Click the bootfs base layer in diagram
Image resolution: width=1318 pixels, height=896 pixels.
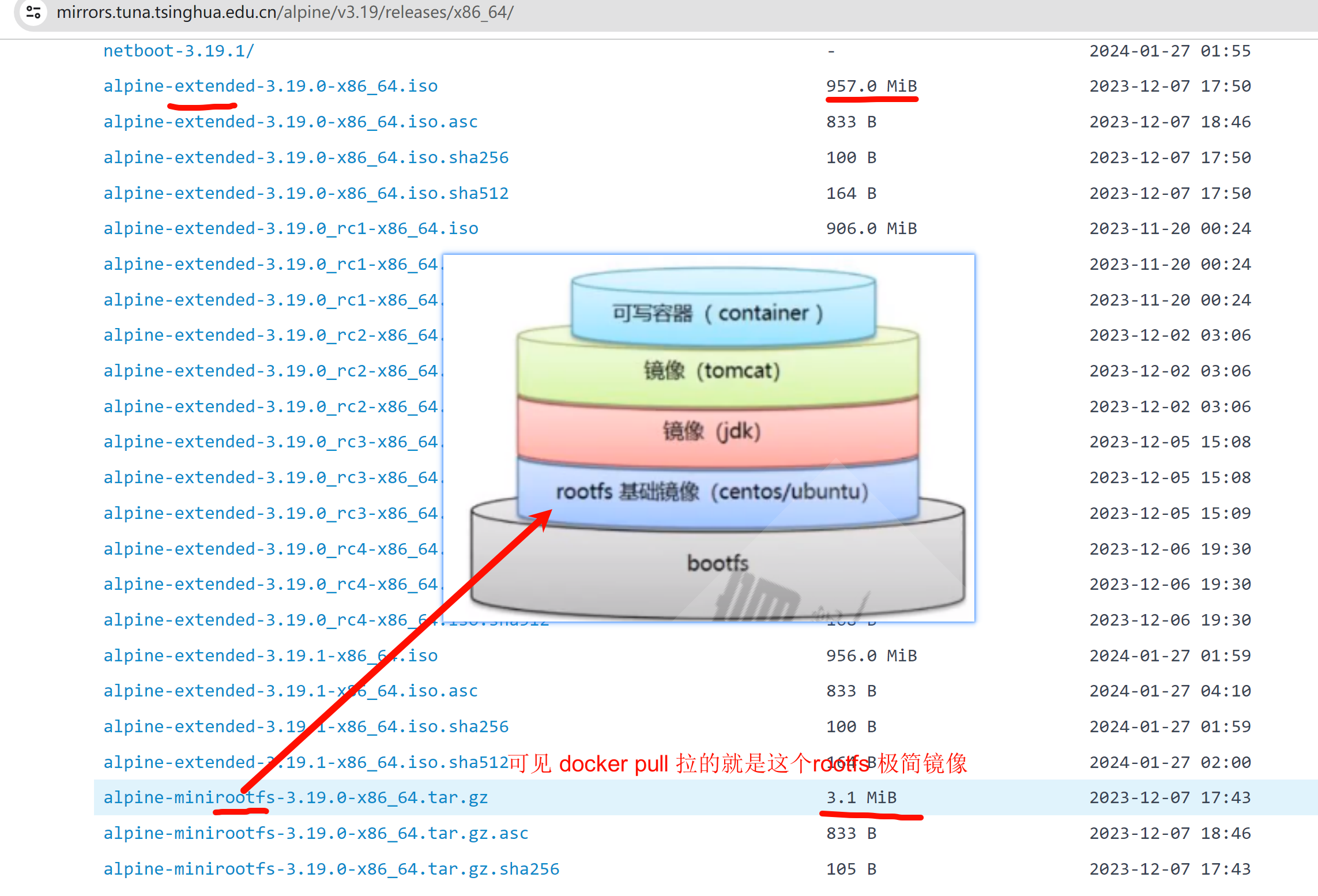[717, 563]
